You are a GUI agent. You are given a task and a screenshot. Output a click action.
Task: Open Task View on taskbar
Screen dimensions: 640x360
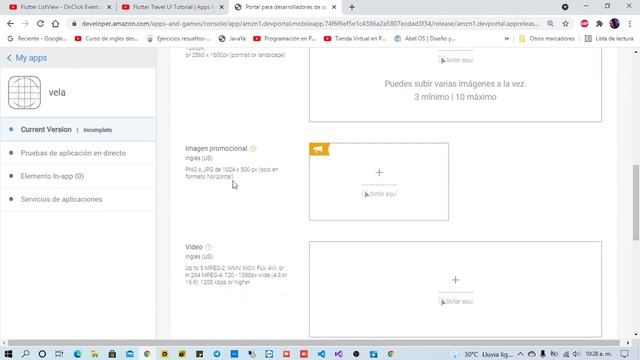point(59,354)
